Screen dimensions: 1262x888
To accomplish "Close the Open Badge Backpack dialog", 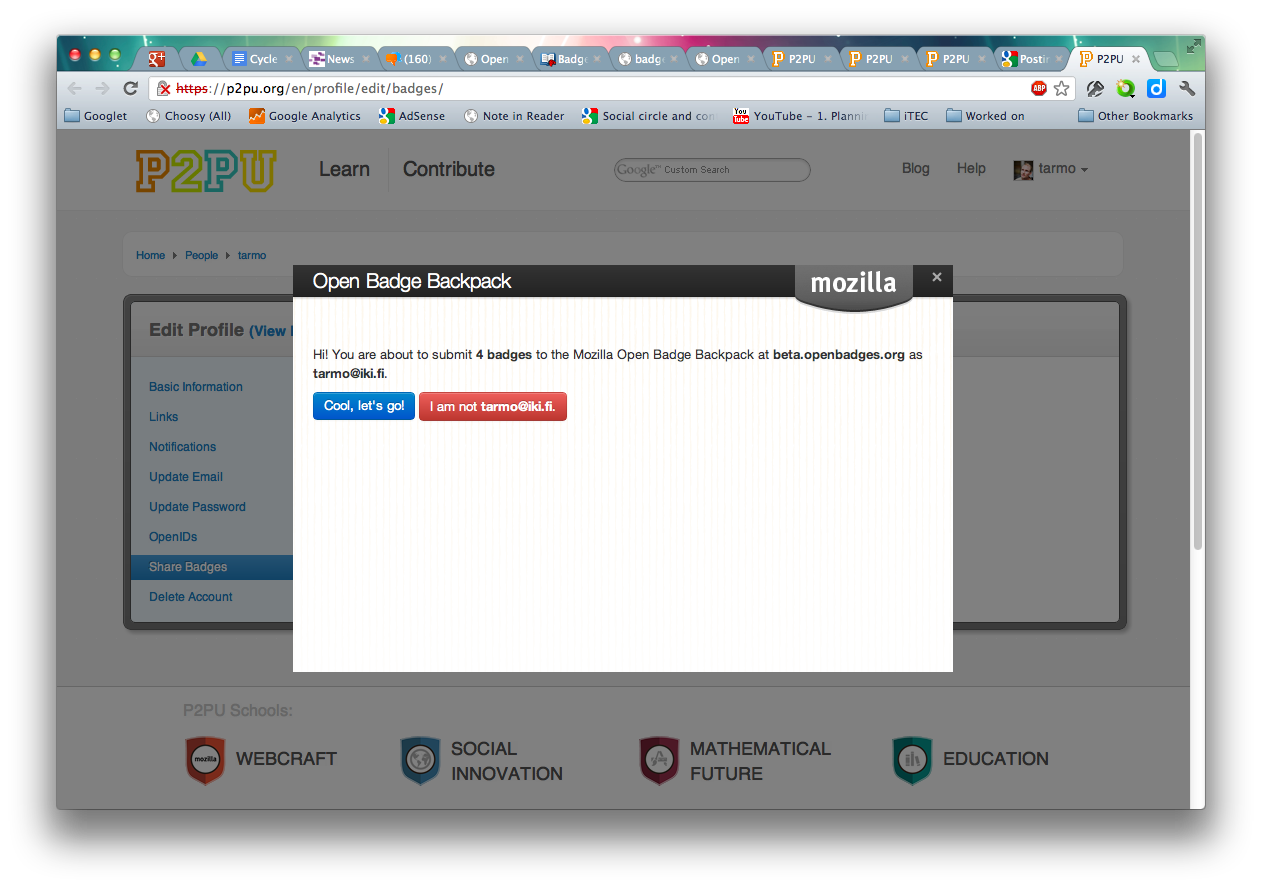I will click(x=937, y=277).
